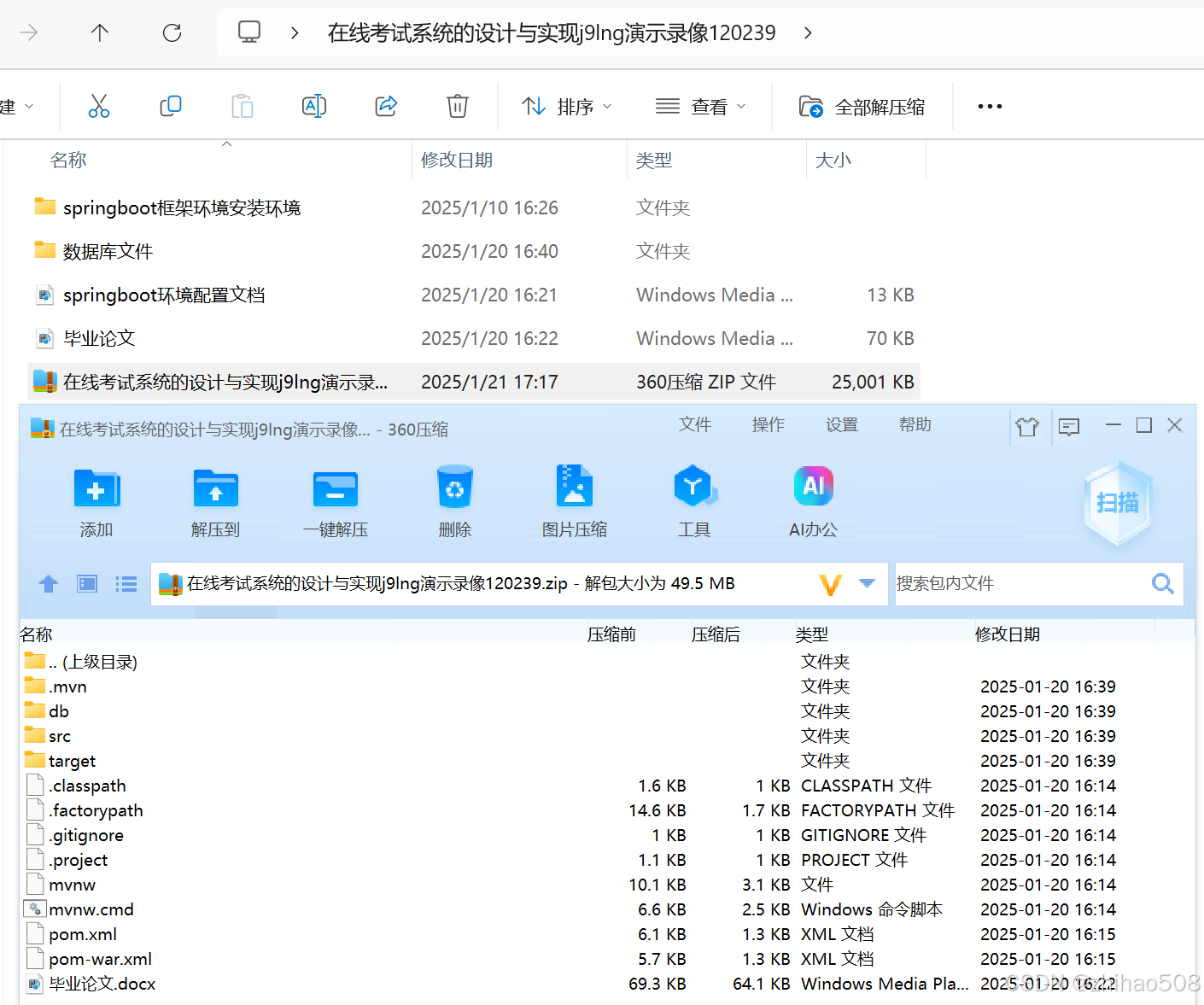Image resolution: width=1204 pixels, height=1005 pixels.
Task: Sort Explorer list by 大小 column
Action: pos(833,161)
